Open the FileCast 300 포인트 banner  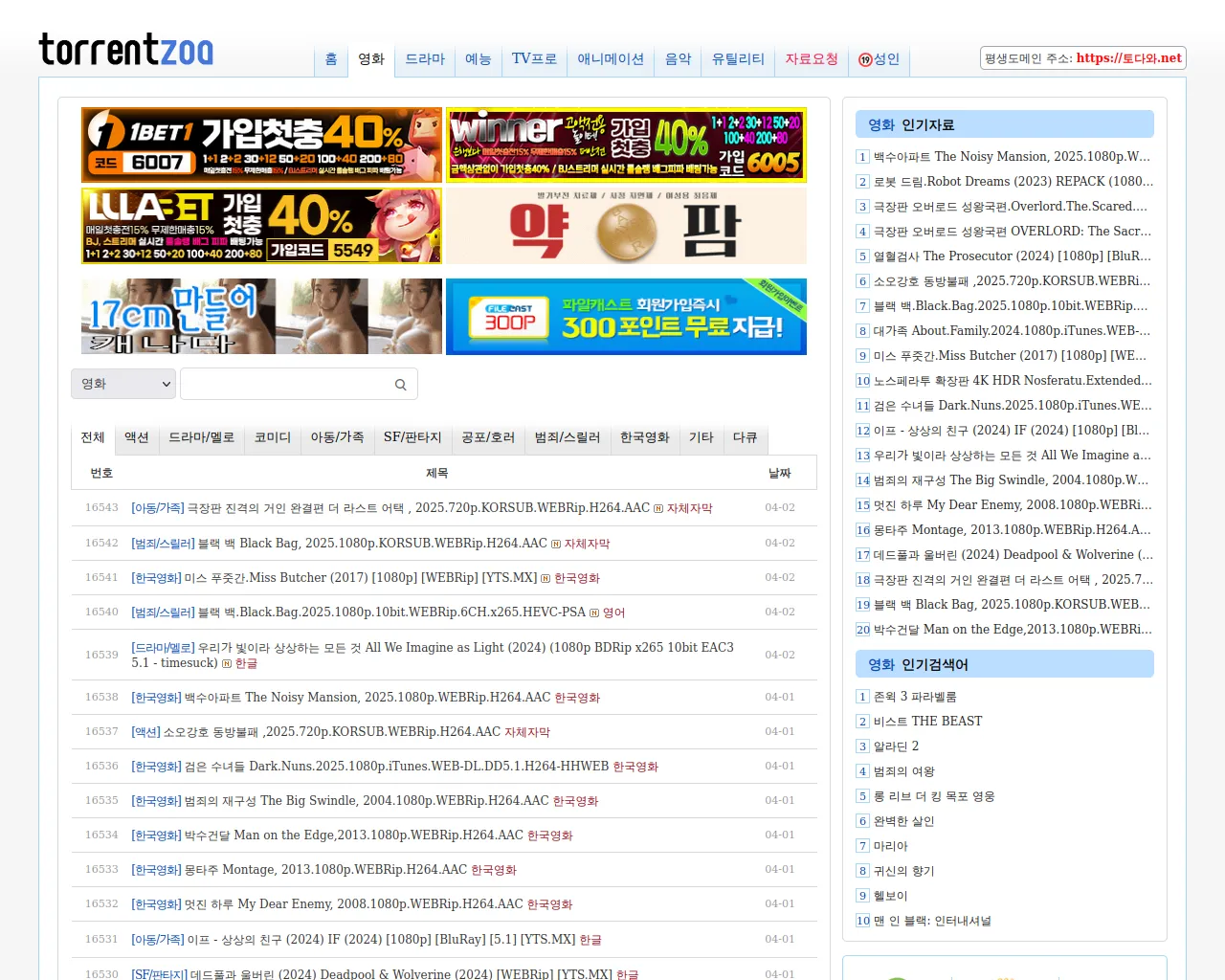(626, 317)
